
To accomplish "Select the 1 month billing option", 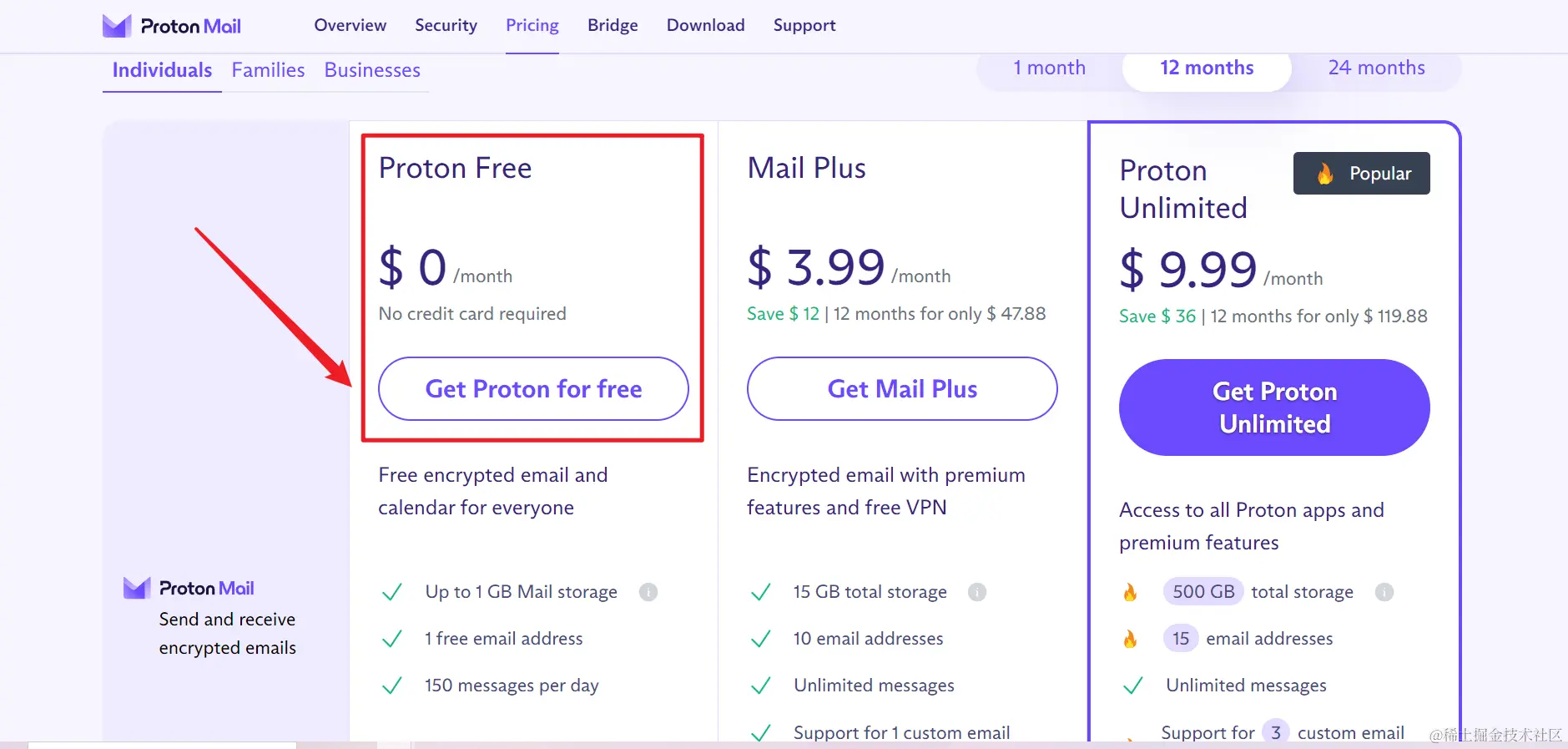I will point(1050,68).
